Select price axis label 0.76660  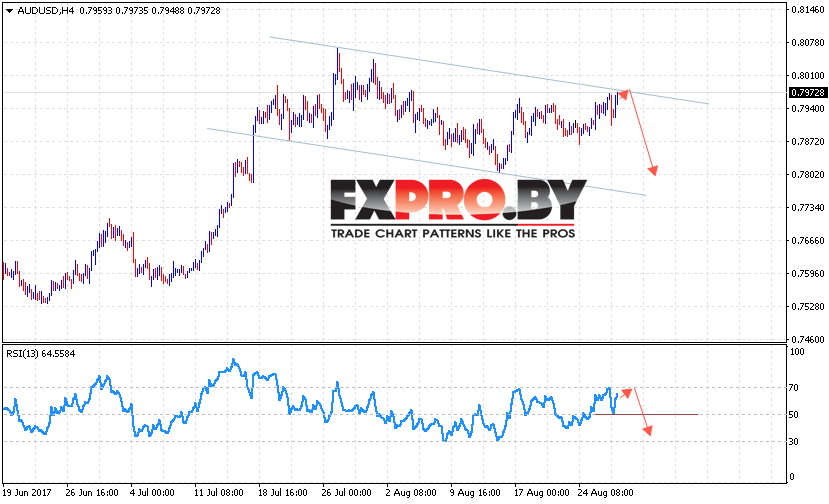807,241
